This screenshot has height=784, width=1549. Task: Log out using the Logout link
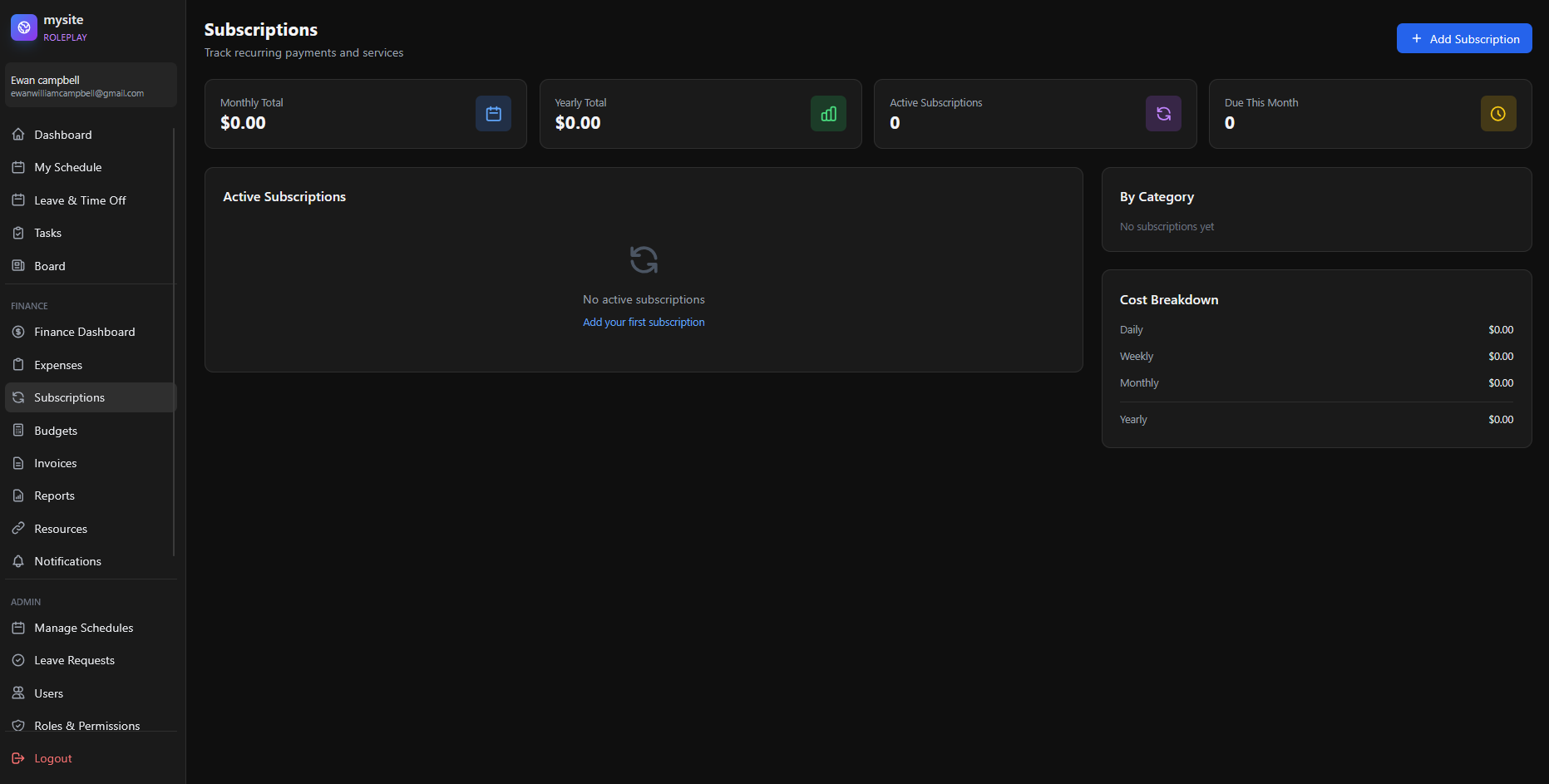coord(53,758)
